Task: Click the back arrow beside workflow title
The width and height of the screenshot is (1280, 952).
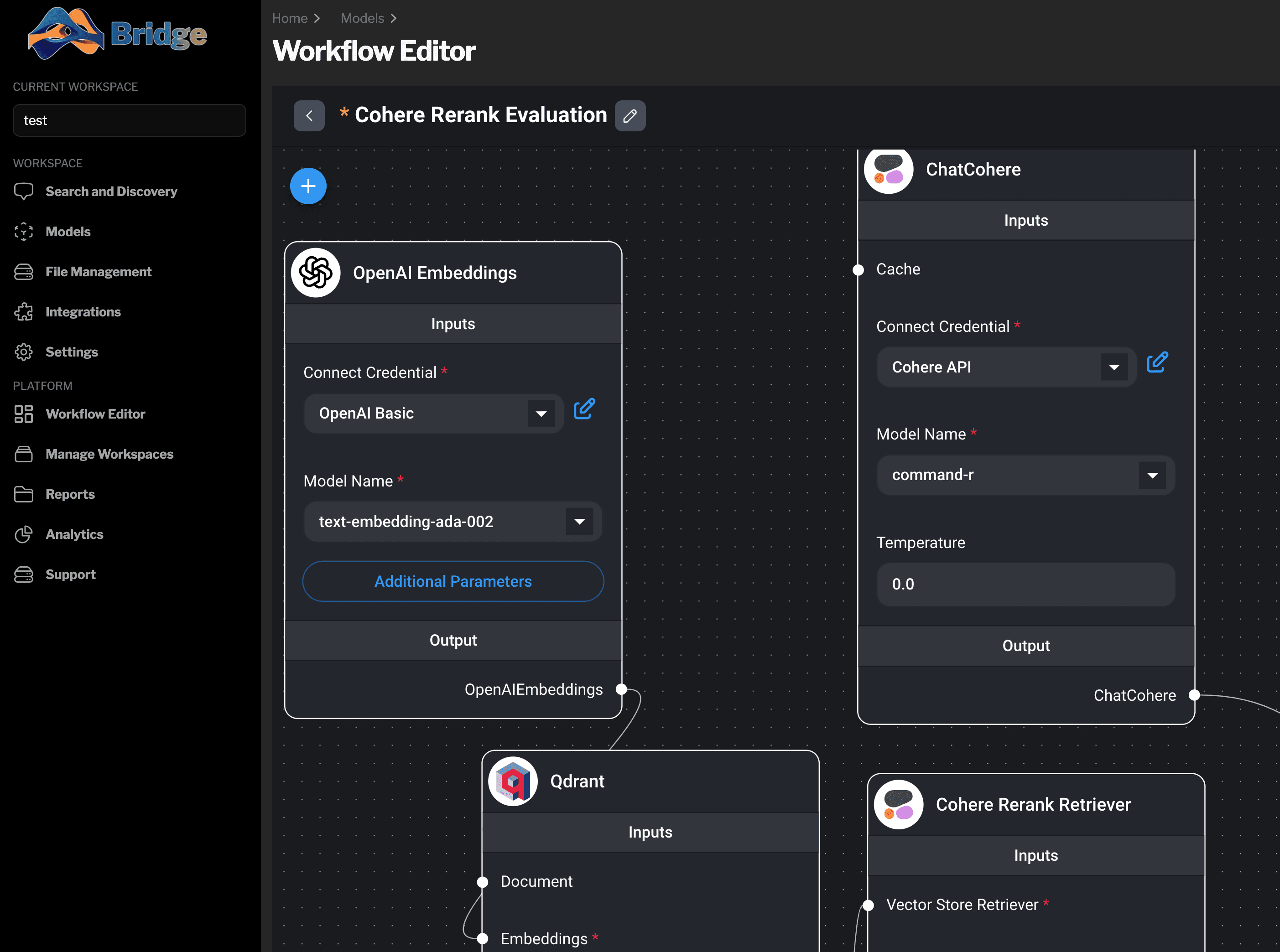Action: (x=309, y=116)
